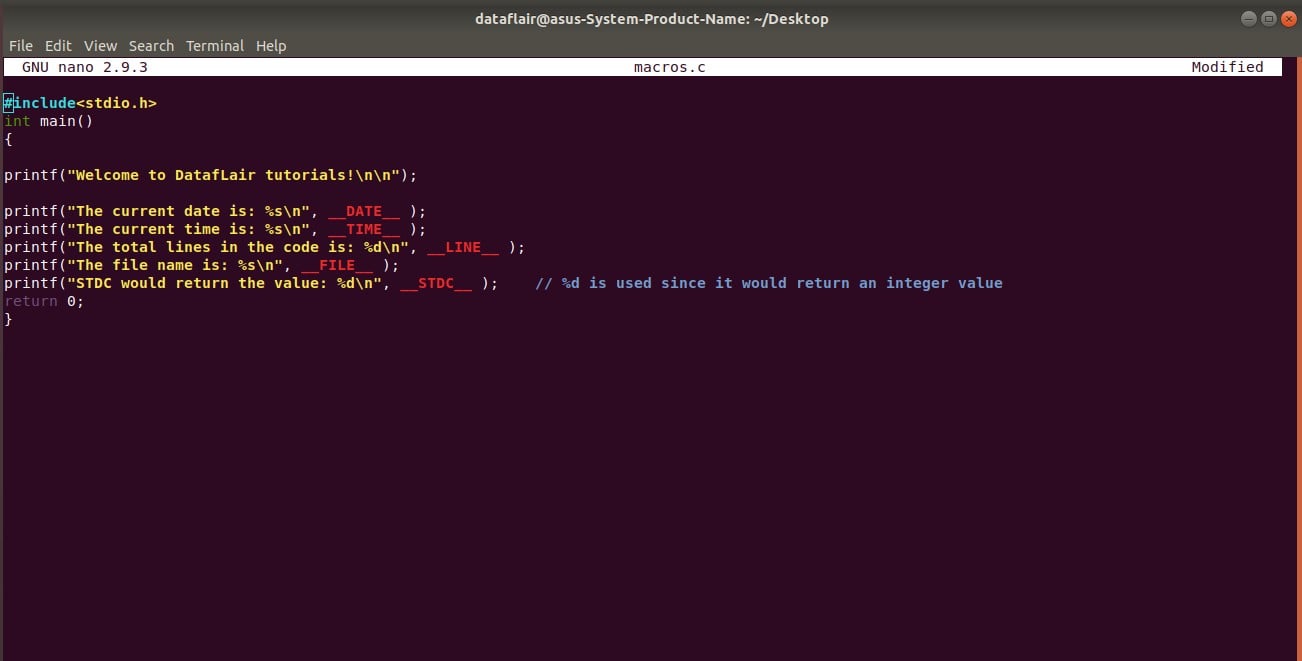Viewport: 1302px width, 661px height.
Task: Select the __FILE__ macro text
Action: point(337,265)
